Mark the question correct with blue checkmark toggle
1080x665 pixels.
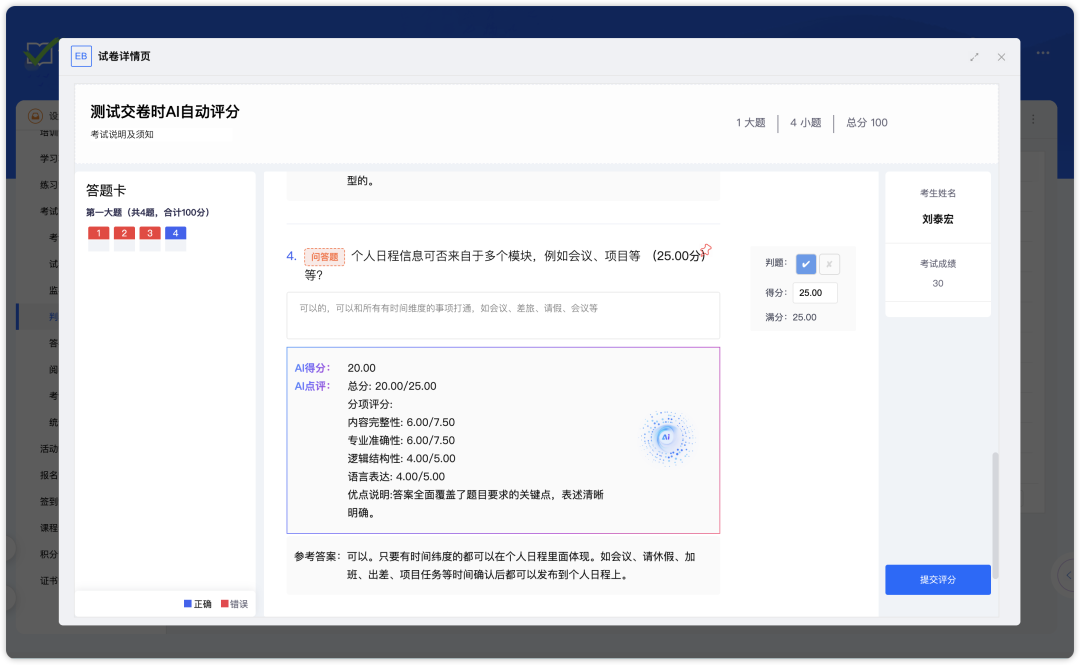point(805,264)
